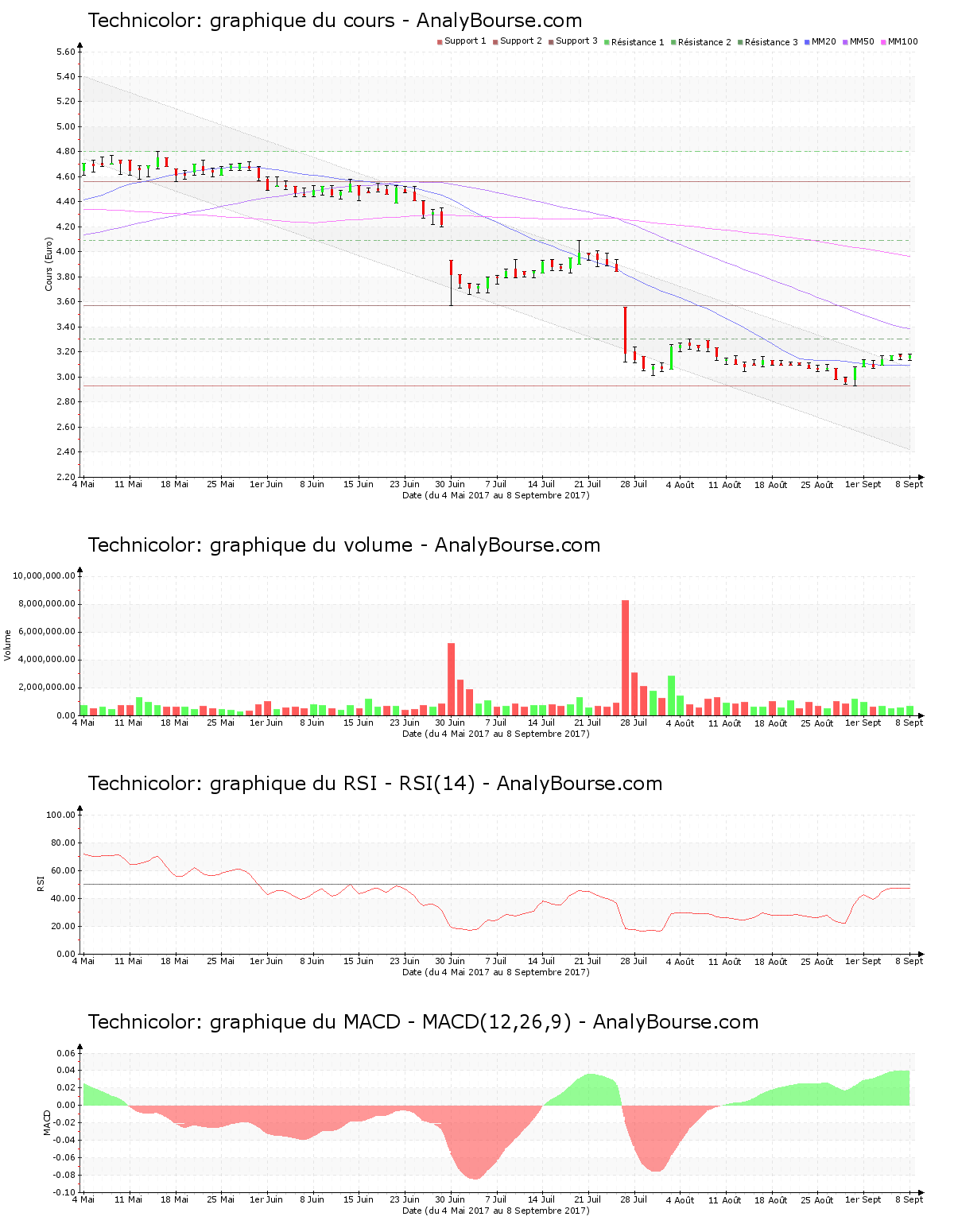Screen dimensions: 954x1232
Task: Click the 10,000,000.00 volume axis value
Action: pyautogui.click(x=44, y=575)
